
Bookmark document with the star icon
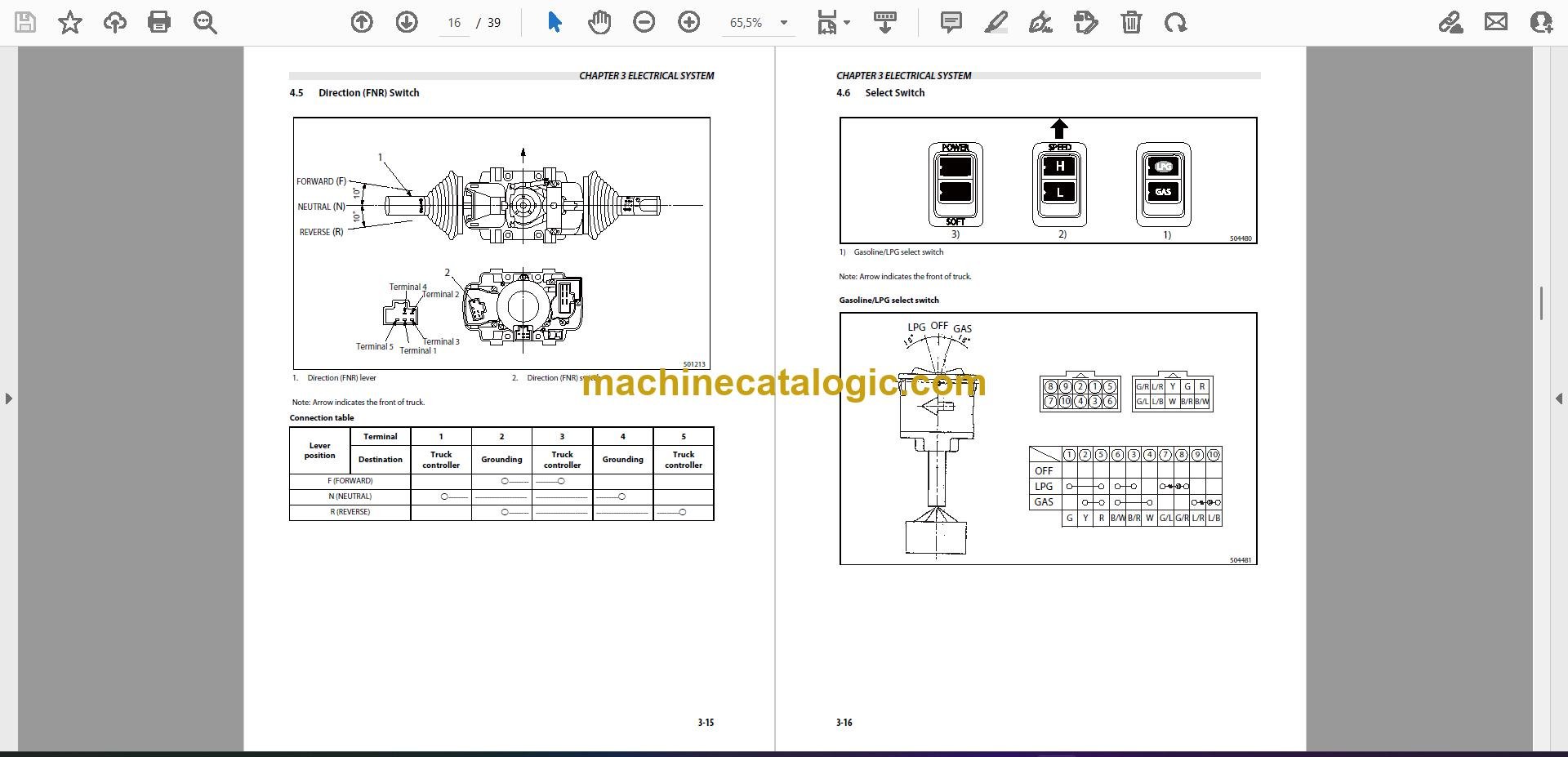70,22
